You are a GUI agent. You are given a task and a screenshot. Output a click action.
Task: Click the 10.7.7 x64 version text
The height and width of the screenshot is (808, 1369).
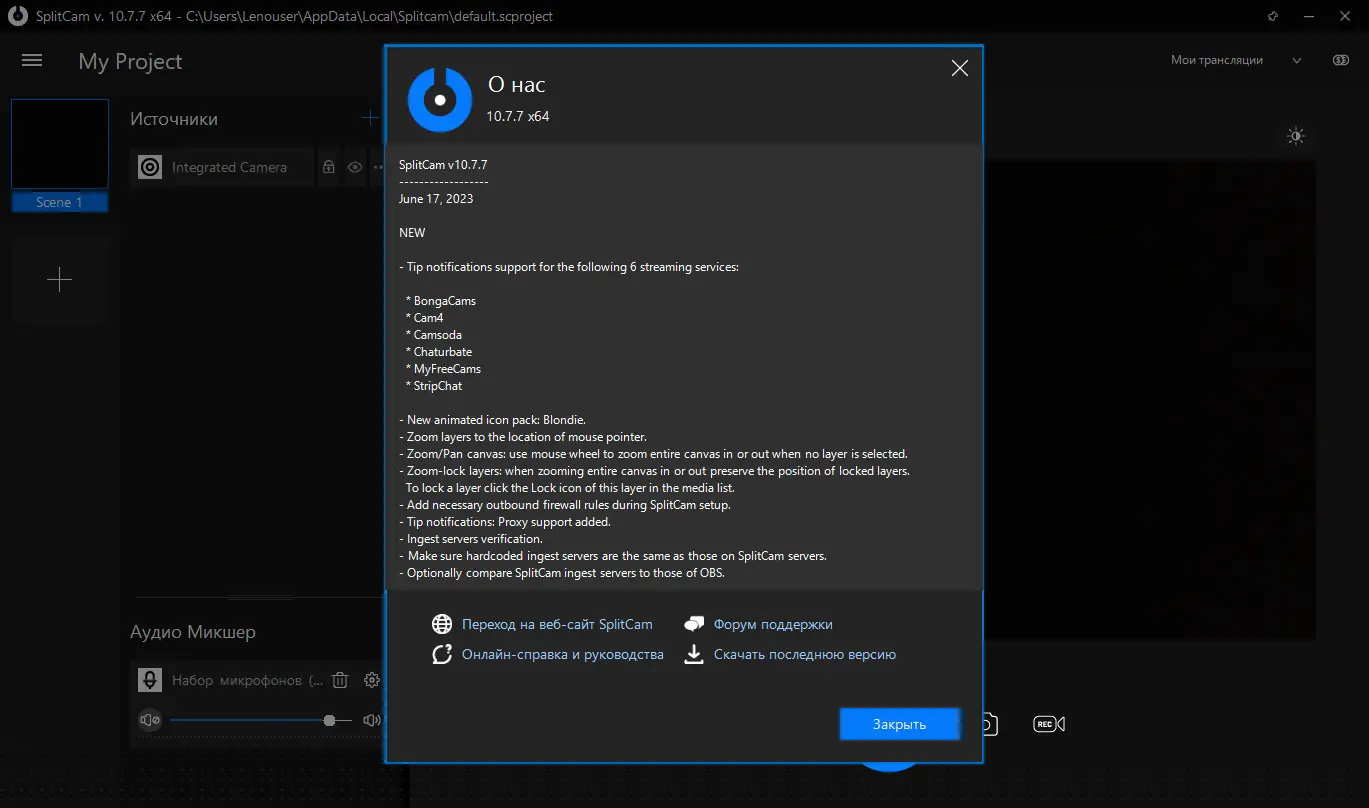pyautogui.click(x=518, y=116)
